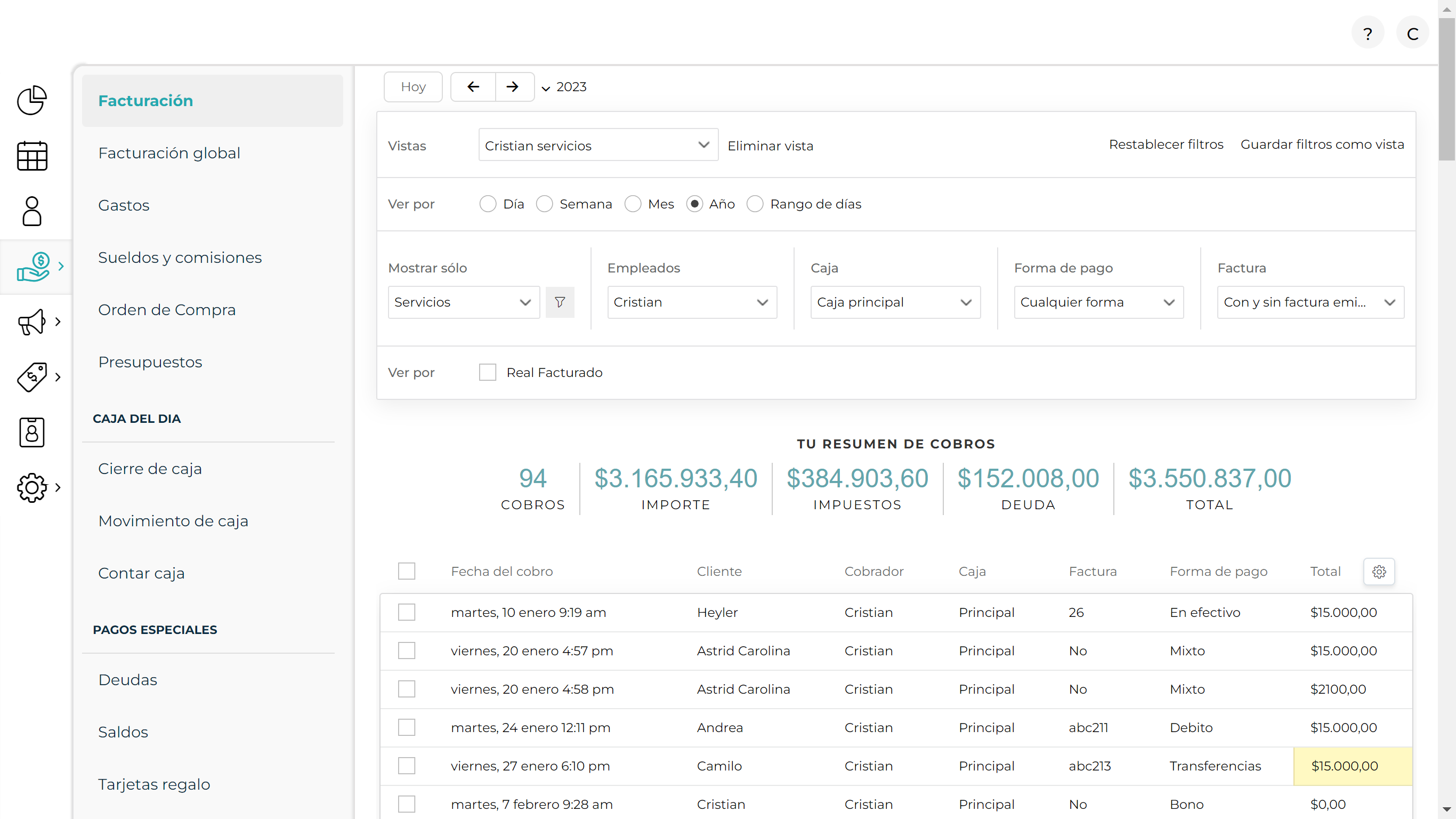Screen dimensions: 1456x819
Task: Click the Forma de pago column header
Action: click(x=1218, y=571)
